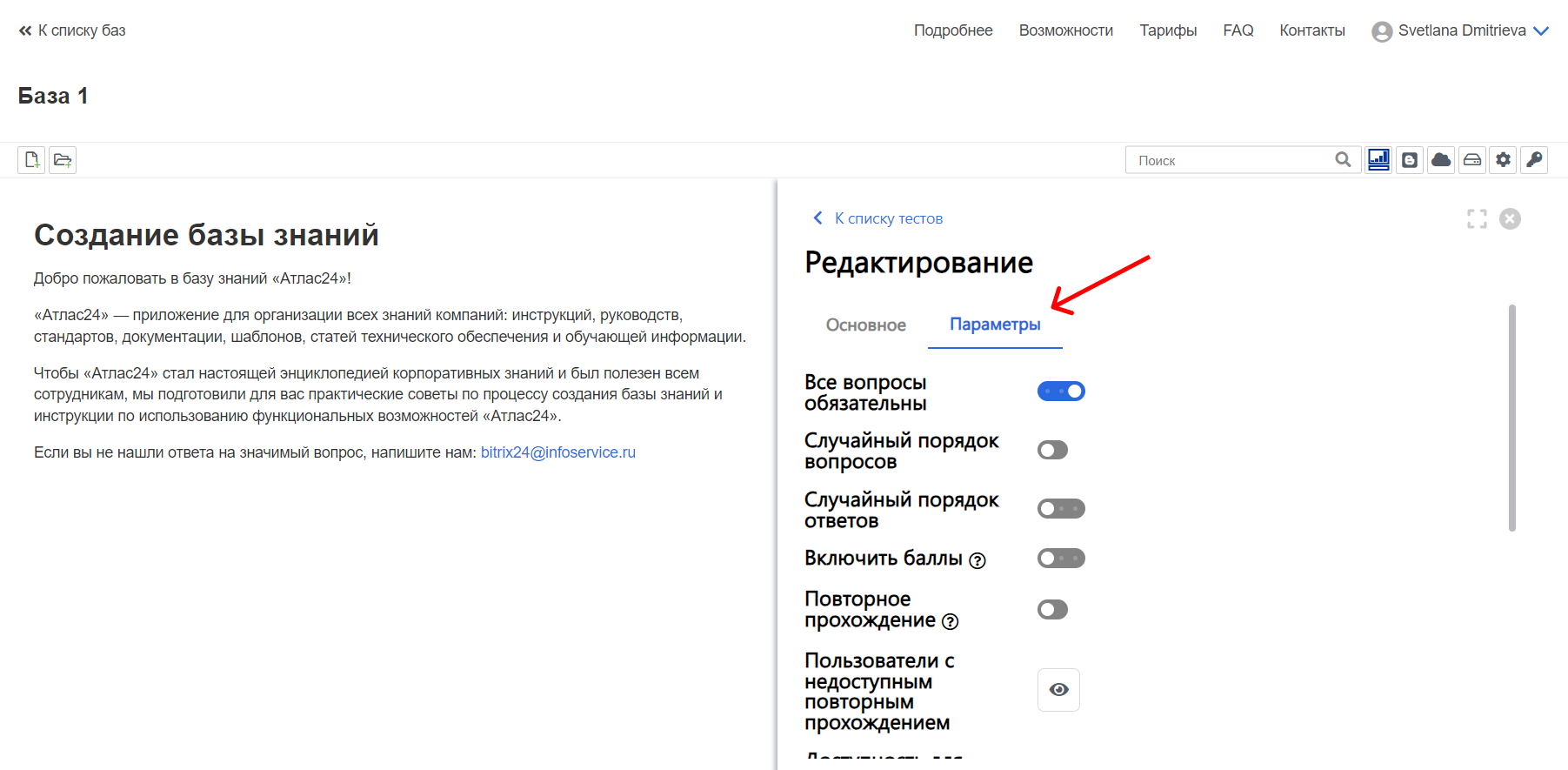
Task: Go back via К списку тестов link
Action: click(889, 218)
